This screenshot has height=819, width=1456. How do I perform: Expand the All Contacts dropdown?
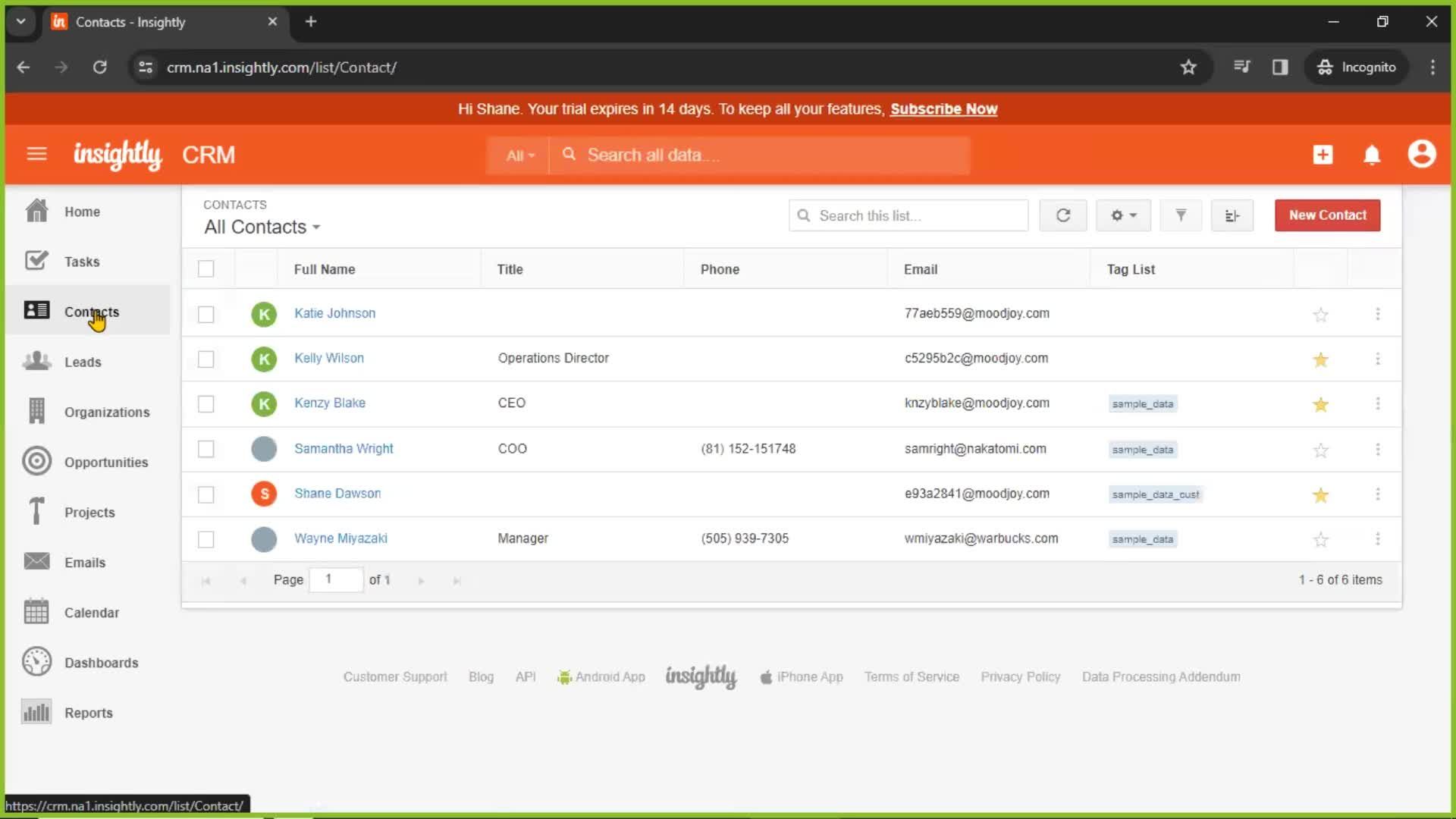click(262, 227)
